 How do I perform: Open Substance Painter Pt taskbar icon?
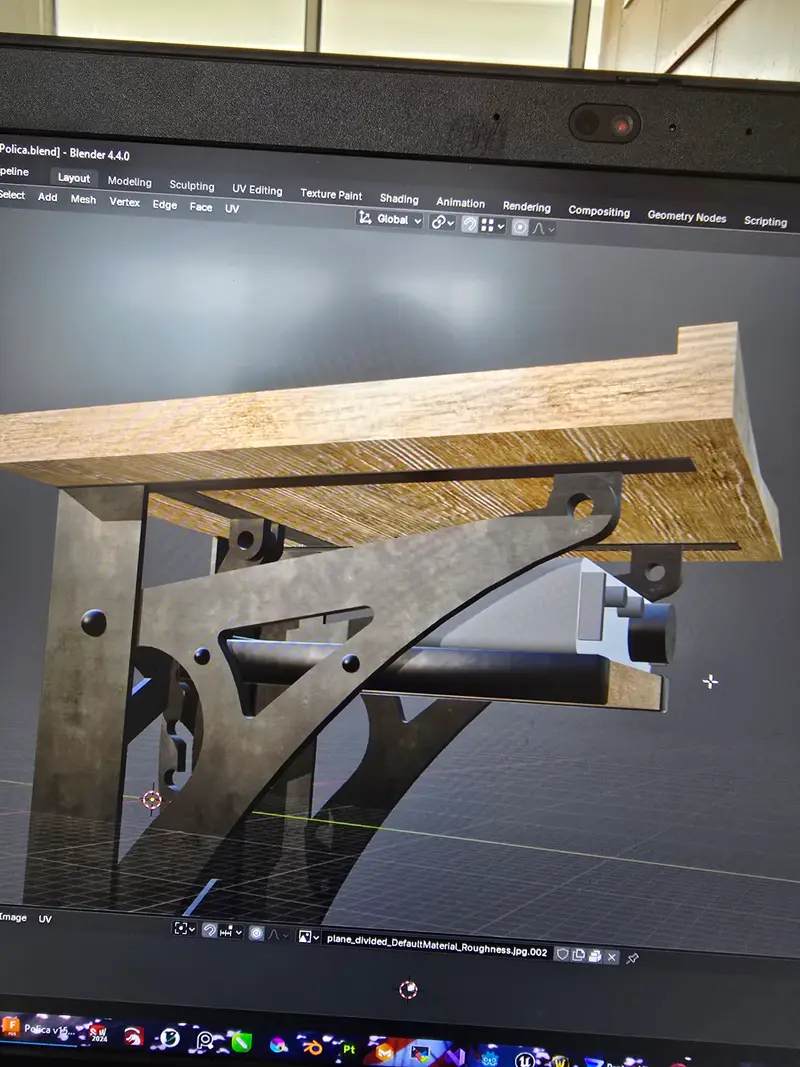click(348, 1049)
